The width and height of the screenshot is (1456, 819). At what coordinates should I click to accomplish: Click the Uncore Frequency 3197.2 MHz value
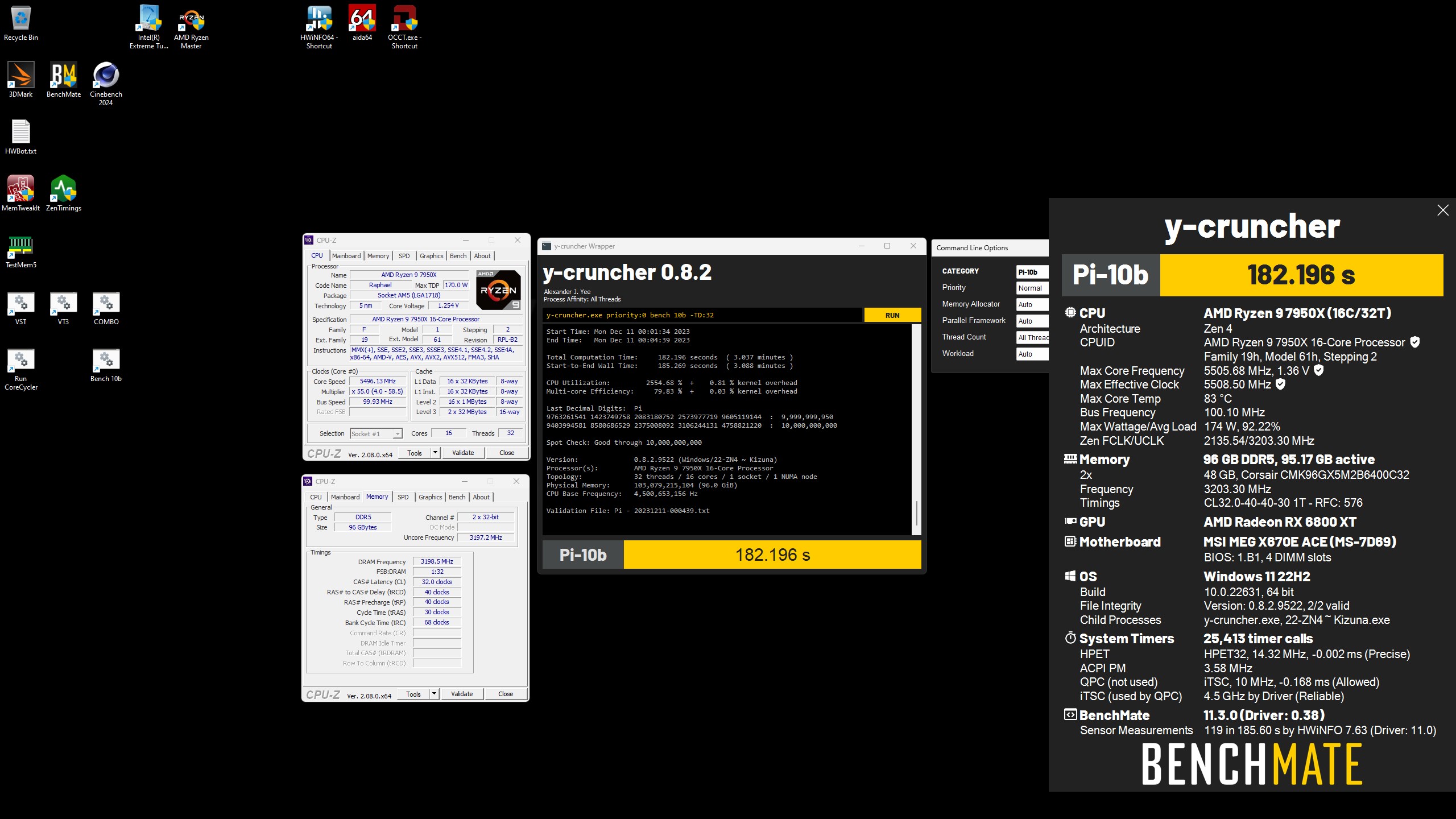[486, 537]
